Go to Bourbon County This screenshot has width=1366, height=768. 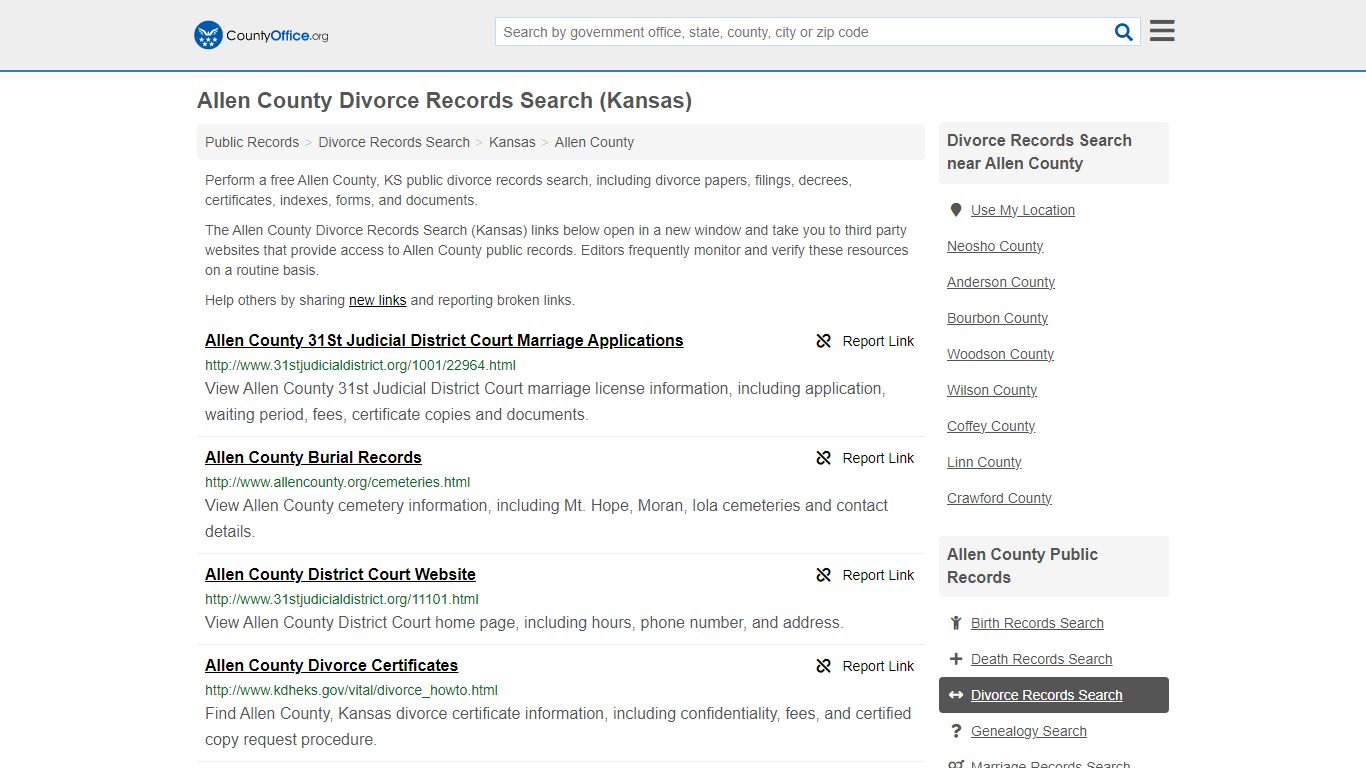pyautogui.click(x=997, y=318)
